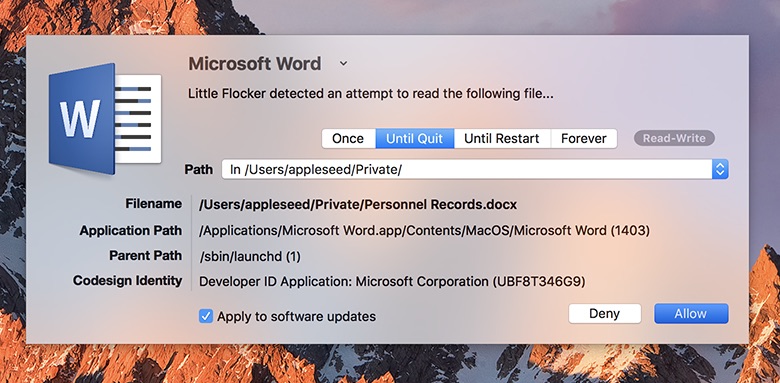Select the /sbin/launchd (1) parent path
Screen dimensions: 780x383
coord(250,257)
